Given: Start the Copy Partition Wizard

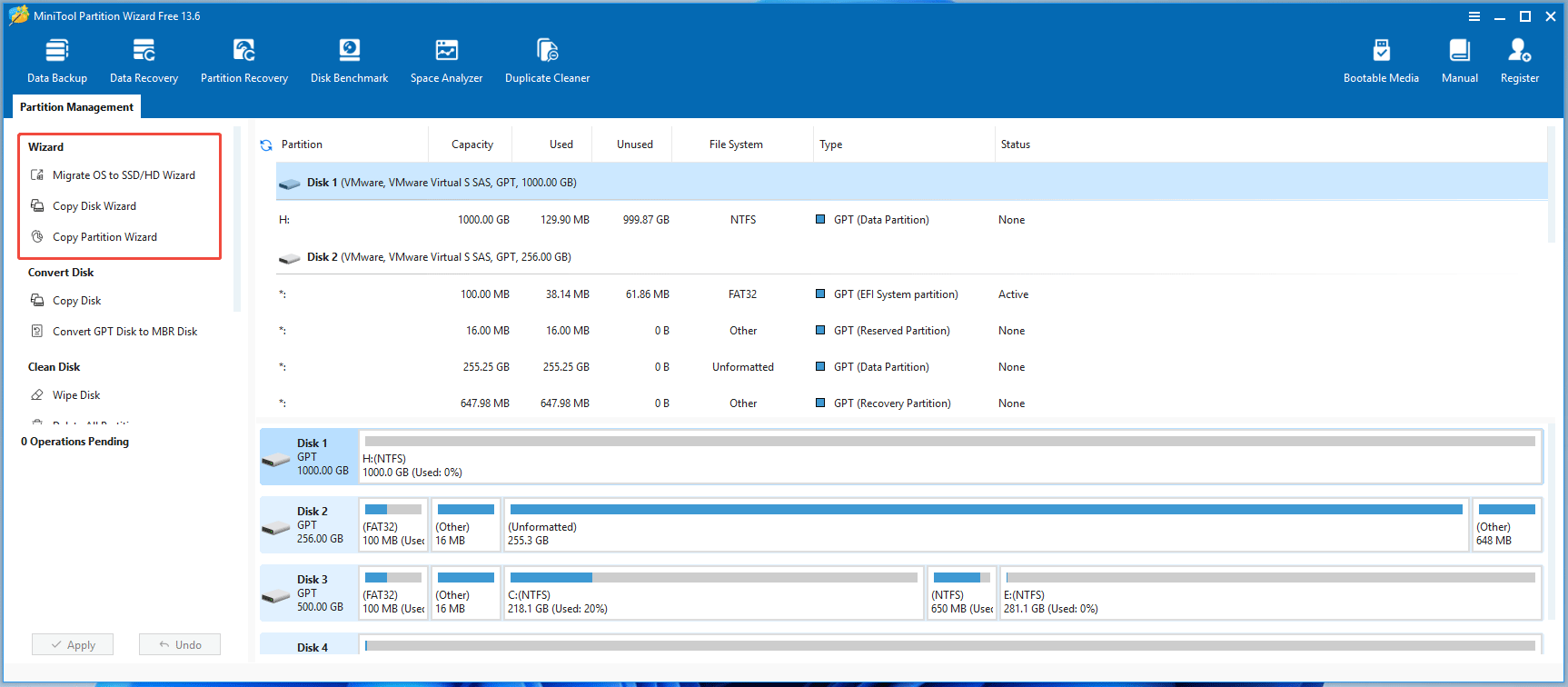Looking at the screenshot, I should (x=104, y=237).
